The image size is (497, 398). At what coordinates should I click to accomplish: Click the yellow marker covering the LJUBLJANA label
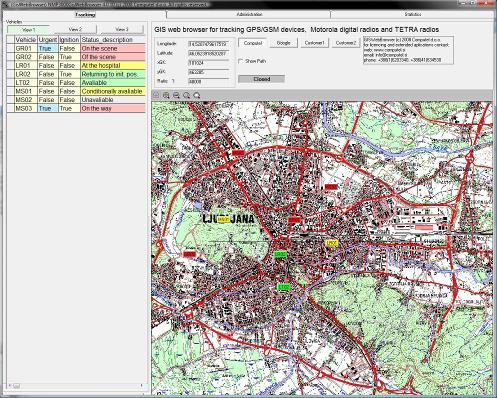pos(224,219)
